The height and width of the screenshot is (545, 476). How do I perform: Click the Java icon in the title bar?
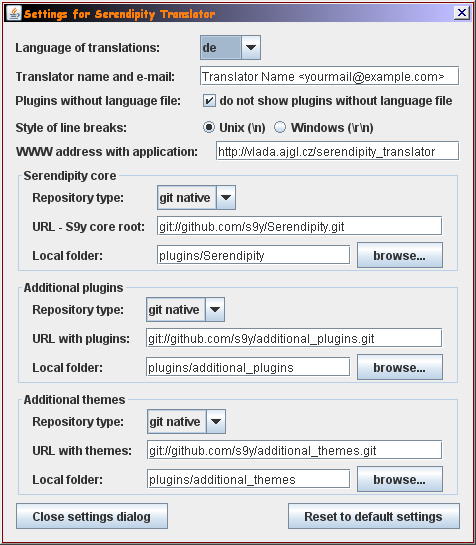[x=14, y=14]
